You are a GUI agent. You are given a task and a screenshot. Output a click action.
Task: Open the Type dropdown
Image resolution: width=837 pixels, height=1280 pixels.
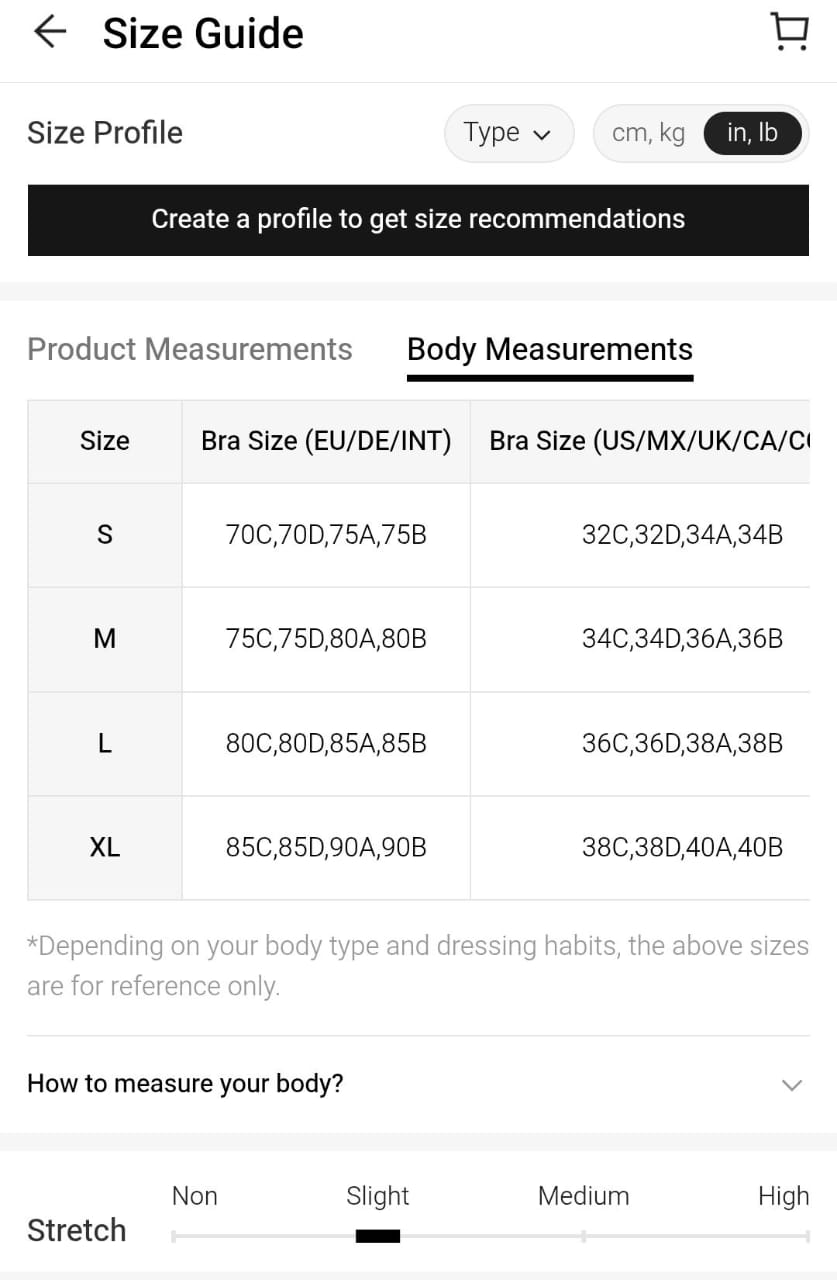click(x=508, y=133)
